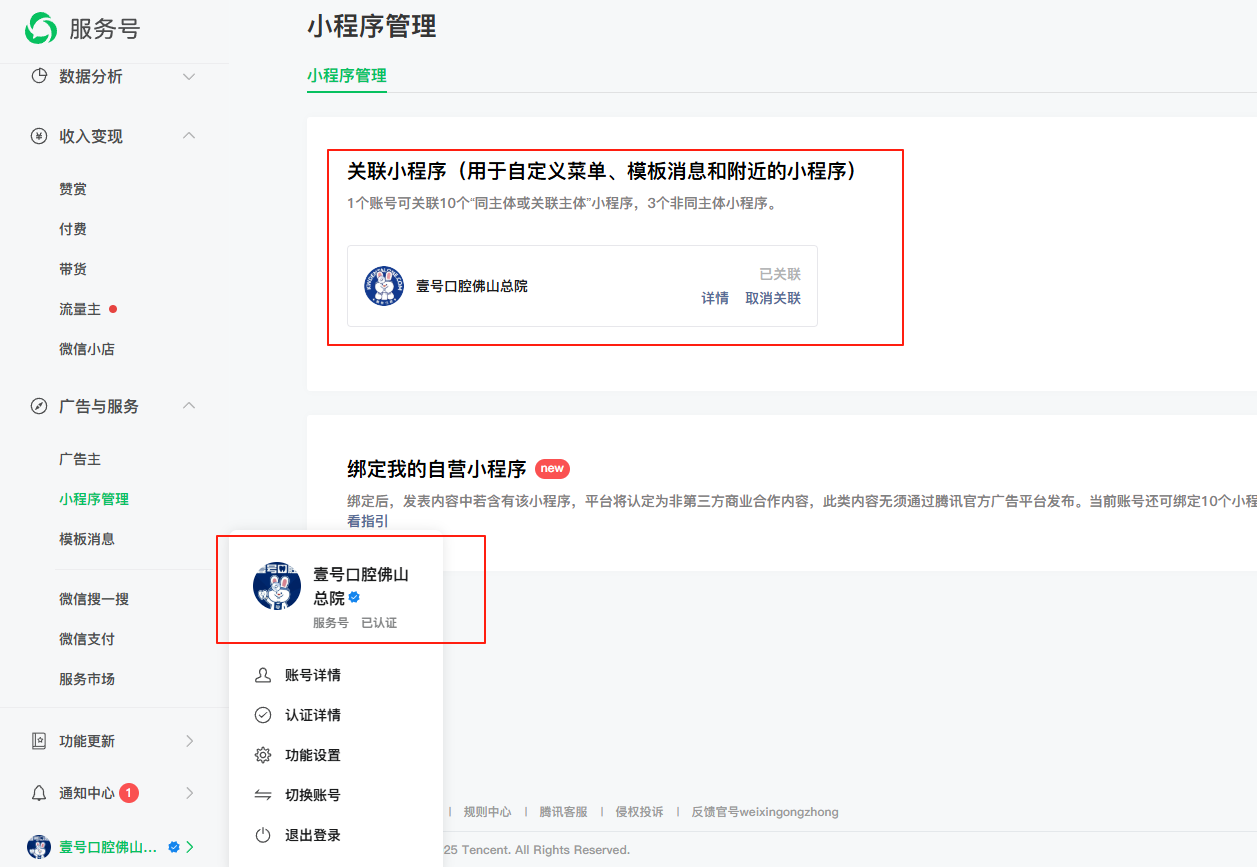Click the 功能设置 gear icon
1257x867 pixels.
263,755
